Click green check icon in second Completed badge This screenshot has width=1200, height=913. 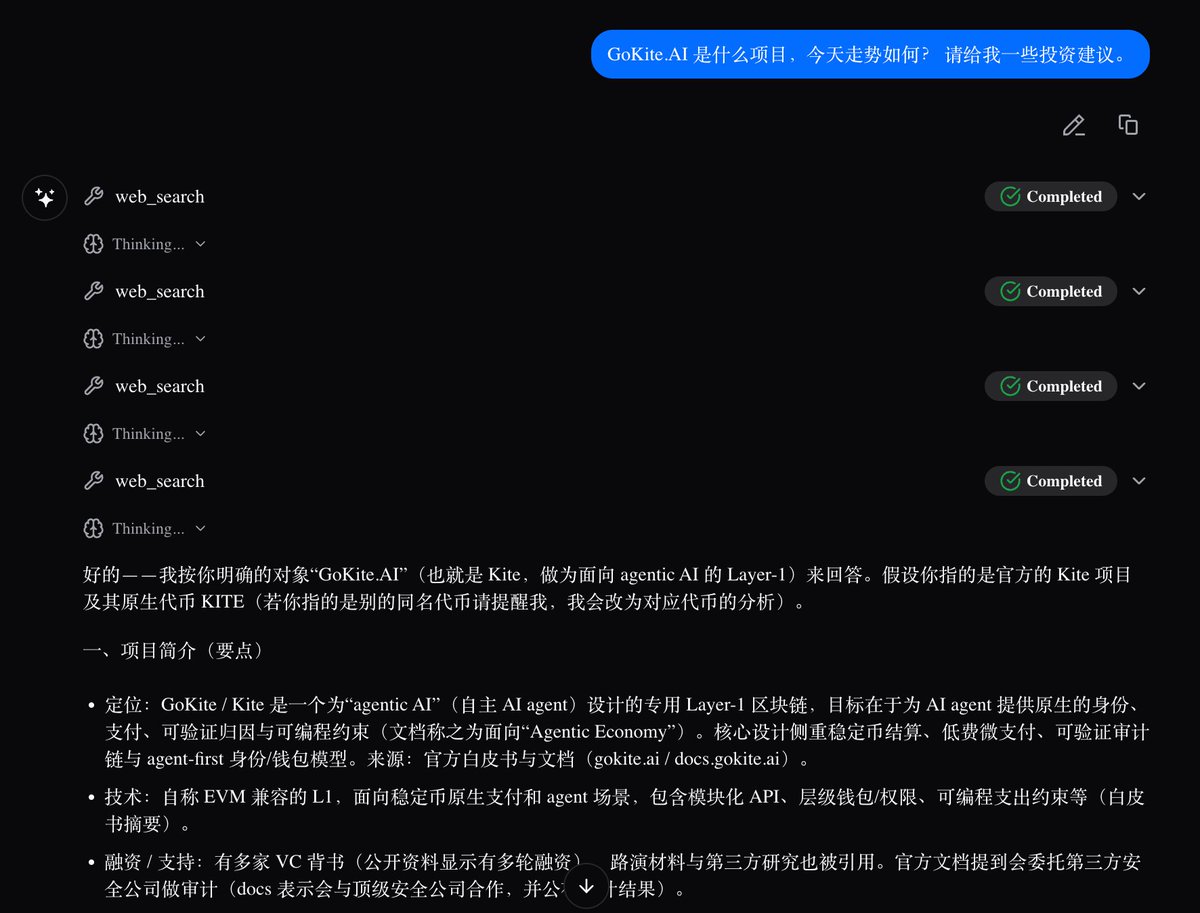pyautogui.click(x=1010, y=292)
